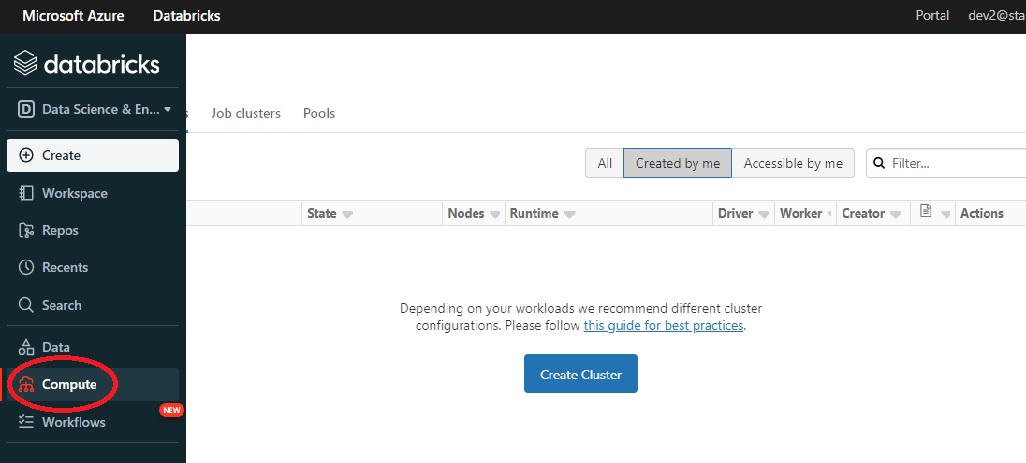
Task: Click the Create plus icon in sidebar
Action: coord(27,155)
